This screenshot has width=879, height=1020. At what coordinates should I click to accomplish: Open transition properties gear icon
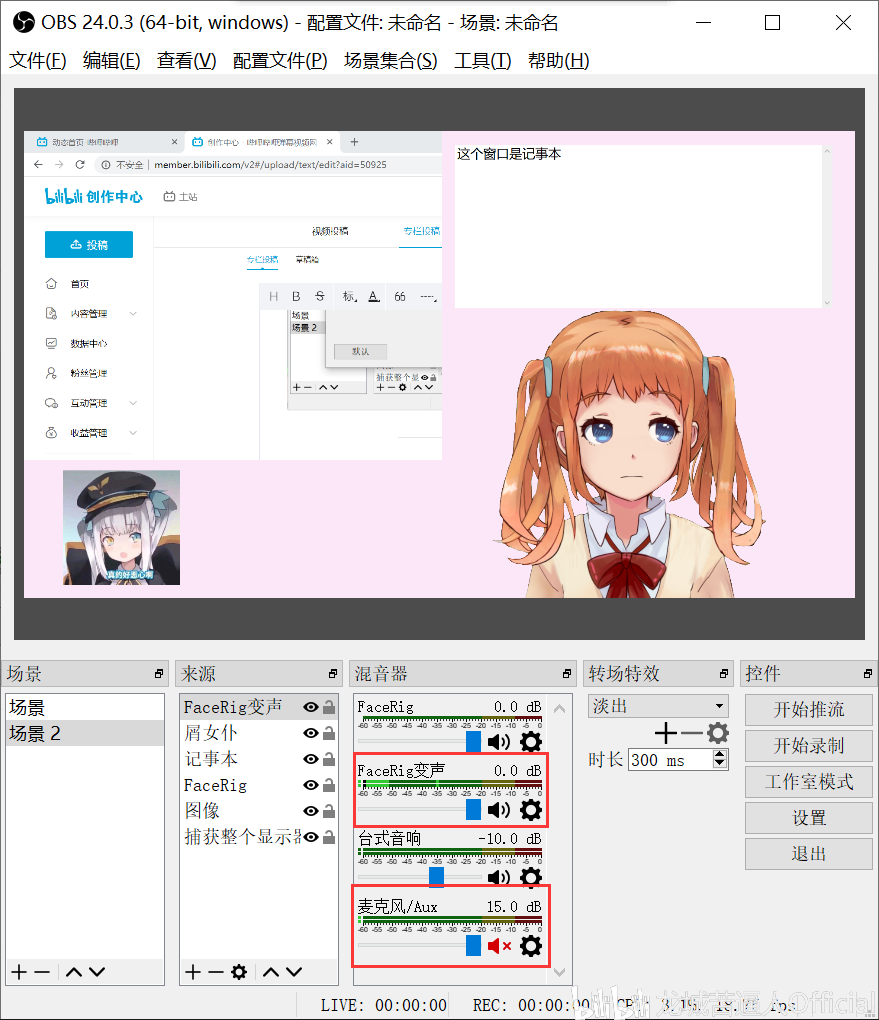[718, 733]
